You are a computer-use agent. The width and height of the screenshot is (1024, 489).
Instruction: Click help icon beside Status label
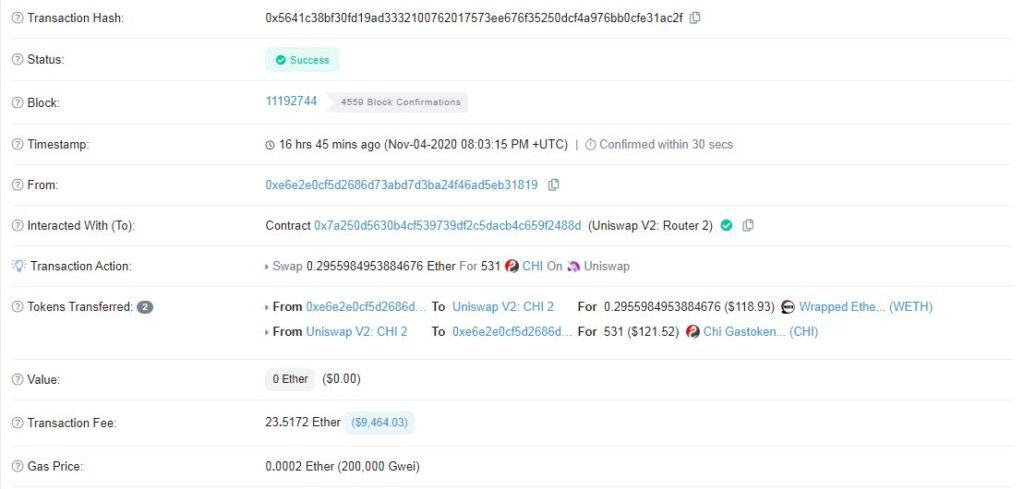tap(18, 59)
